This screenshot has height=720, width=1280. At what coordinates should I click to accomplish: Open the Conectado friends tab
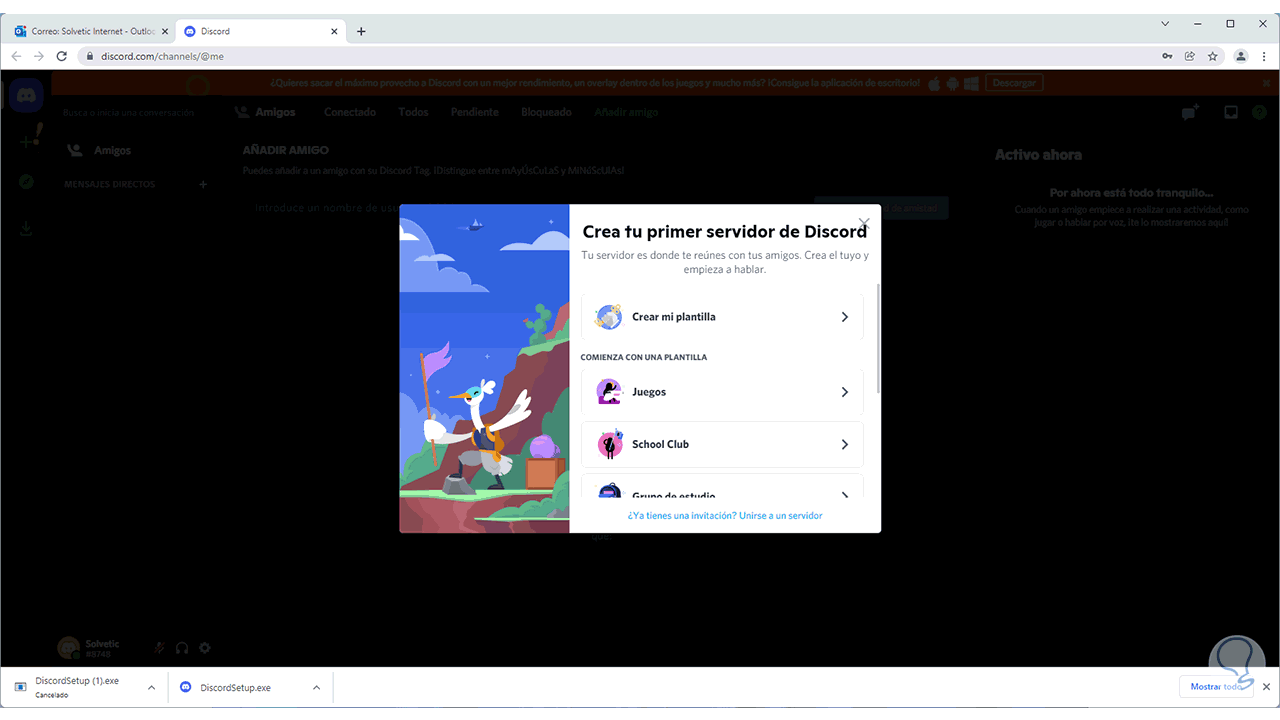click(x=350, y=112)
